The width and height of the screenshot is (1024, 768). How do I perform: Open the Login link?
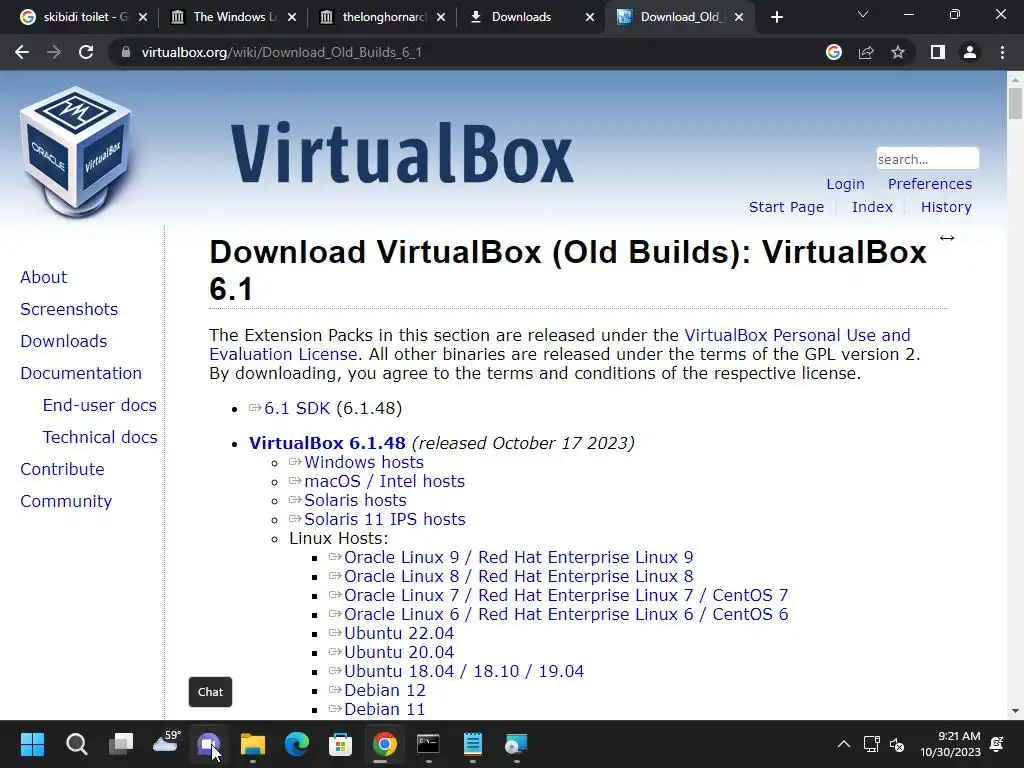845,184
